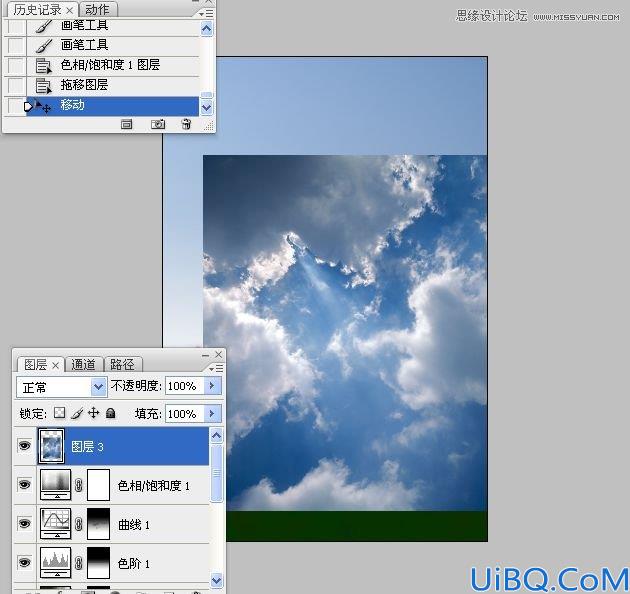Click Layers panel scrollbar thumb

pyautogui.click(x=216, y=473)
